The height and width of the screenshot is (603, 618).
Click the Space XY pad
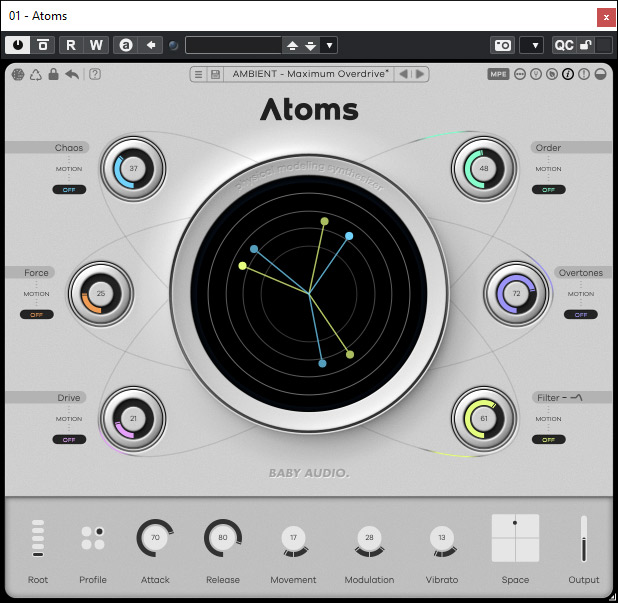point(515,538)
